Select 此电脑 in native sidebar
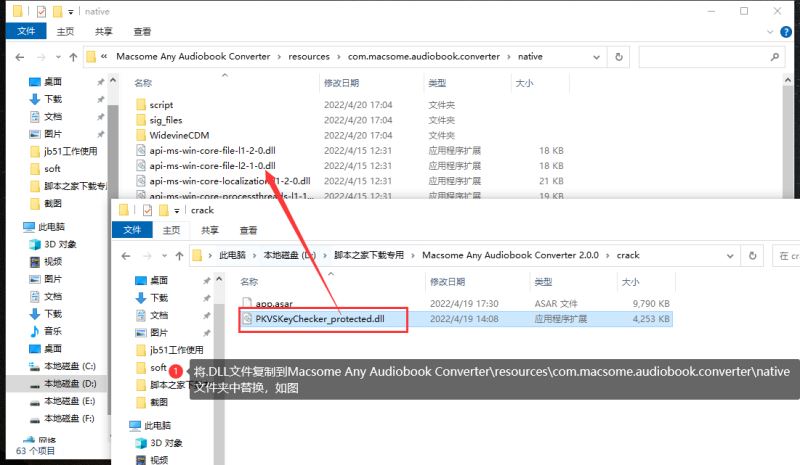Image resolution: width=800 pixels, height=465 pixels. point(51,227)
